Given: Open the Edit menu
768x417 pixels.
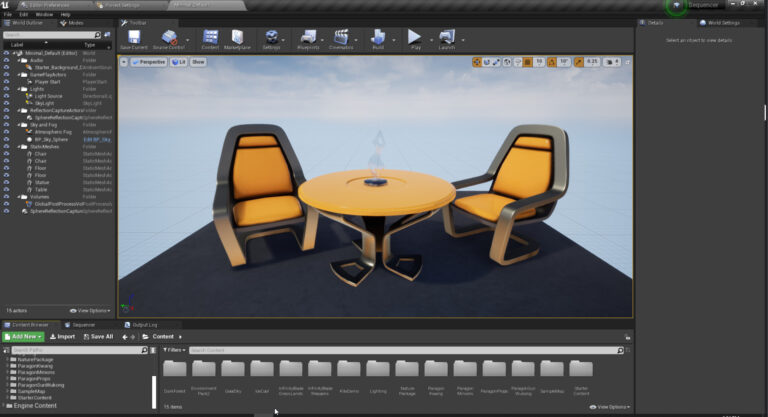Looking at the screenshot, I should tap(24, 15).
